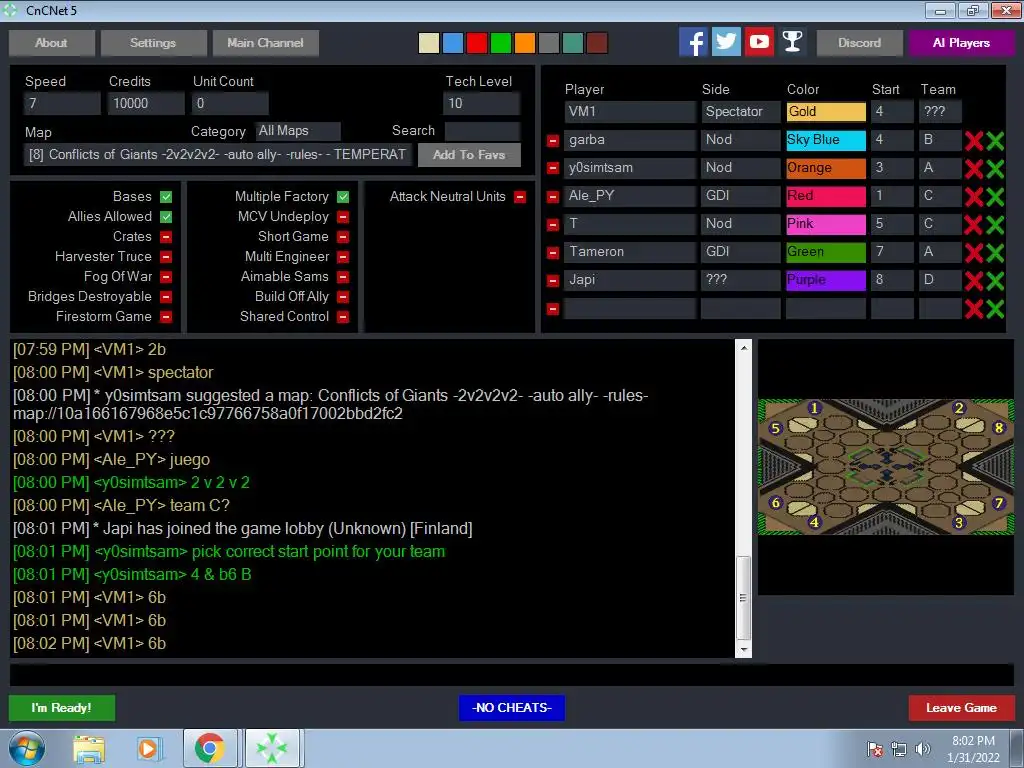1024x768 pixels.
Task: Click the red minus beside Japi
Action: click(552, 281)
